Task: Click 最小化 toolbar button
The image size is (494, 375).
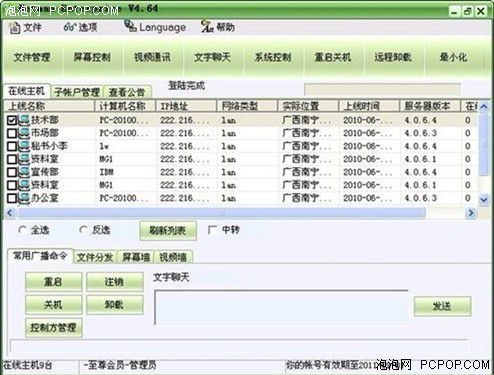Action: pos(453,57)
